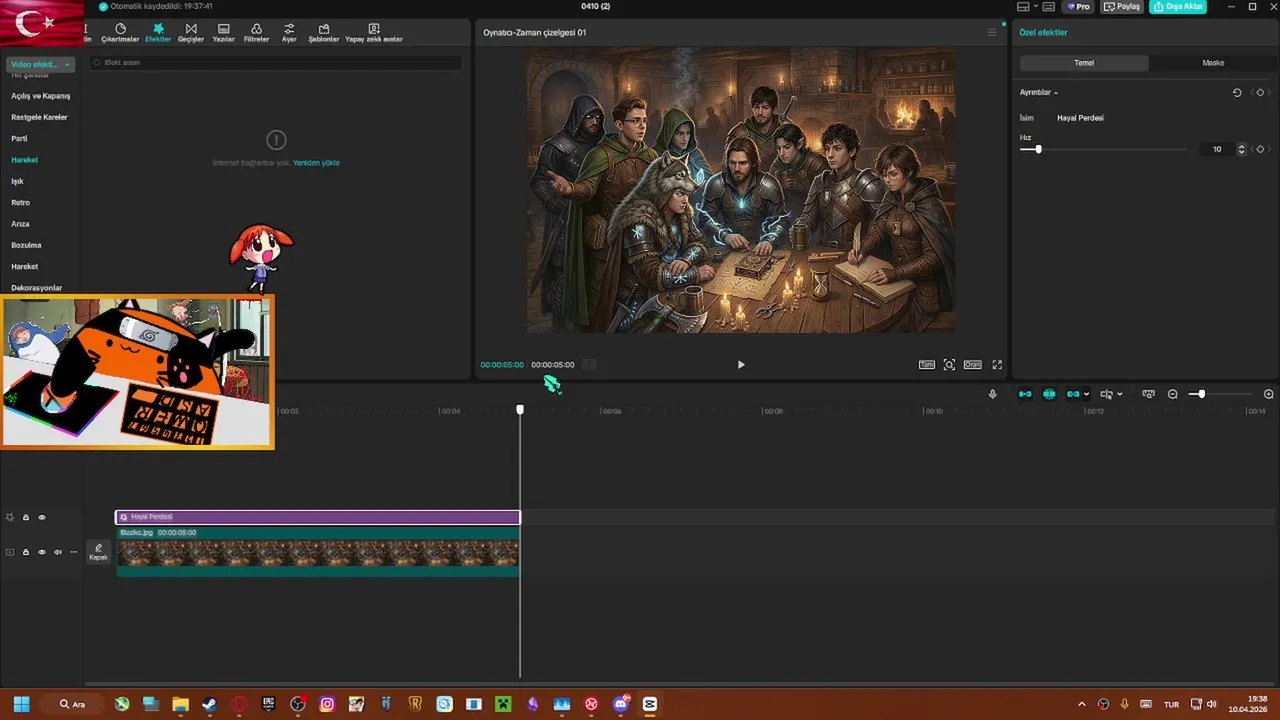The width and height of the screenshot is (1280, 720).
Task: Select the Arıza effect category
Action: click(20, 224)
